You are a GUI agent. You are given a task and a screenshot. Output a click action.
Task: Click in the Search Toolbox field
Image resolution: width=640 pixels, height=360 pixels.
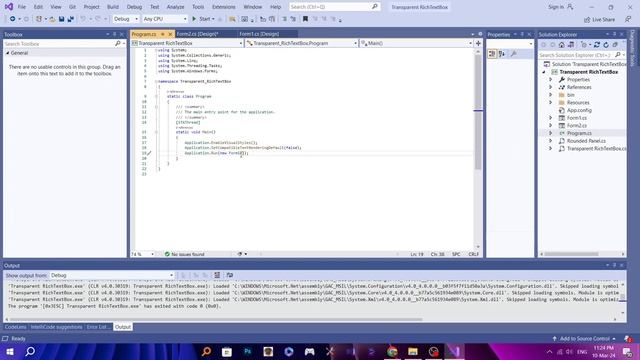point(59,43)
